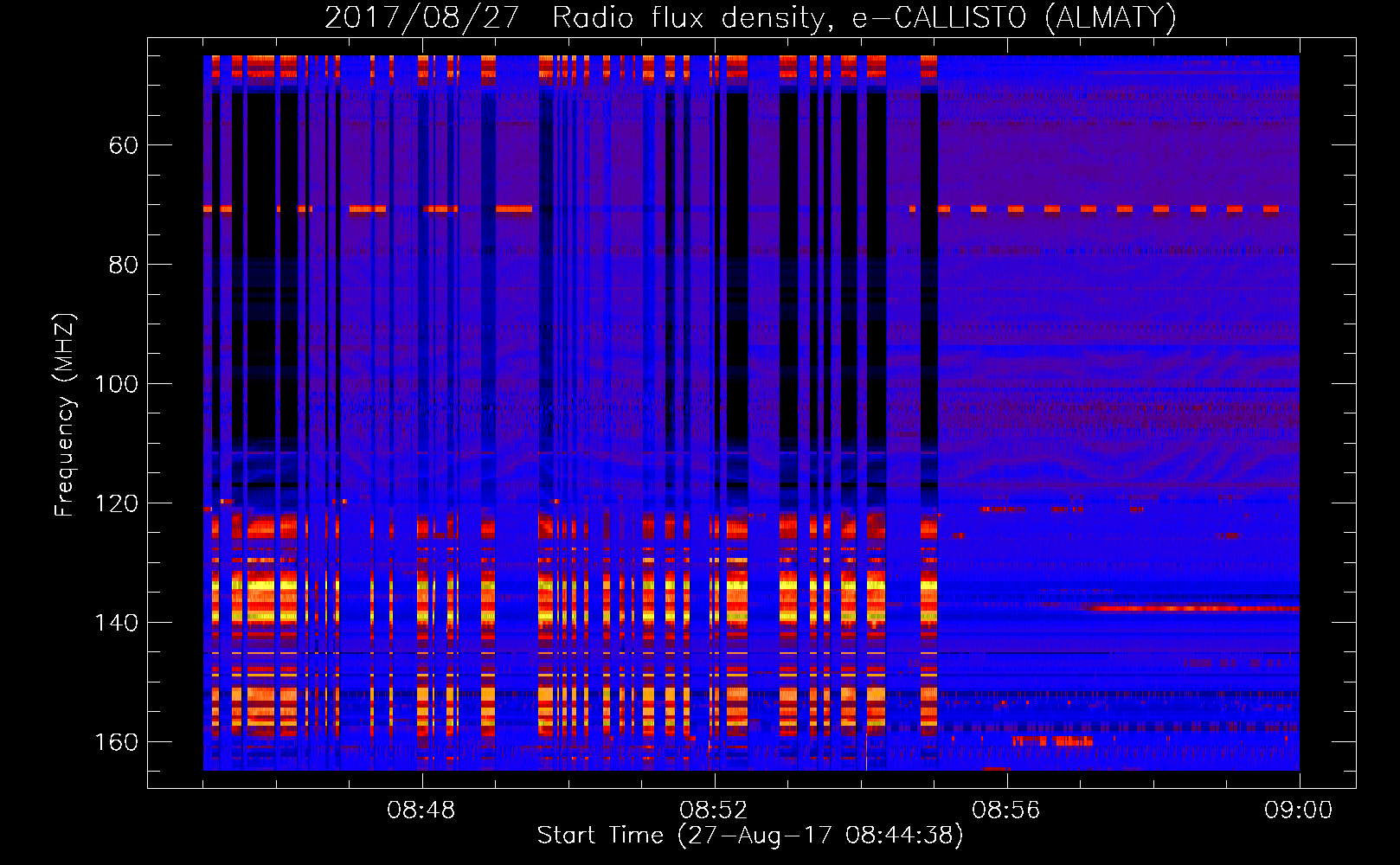Click the 100 frequency tick label
The height and width of the screenshot is (865, 1400).
tap(116, 384)
